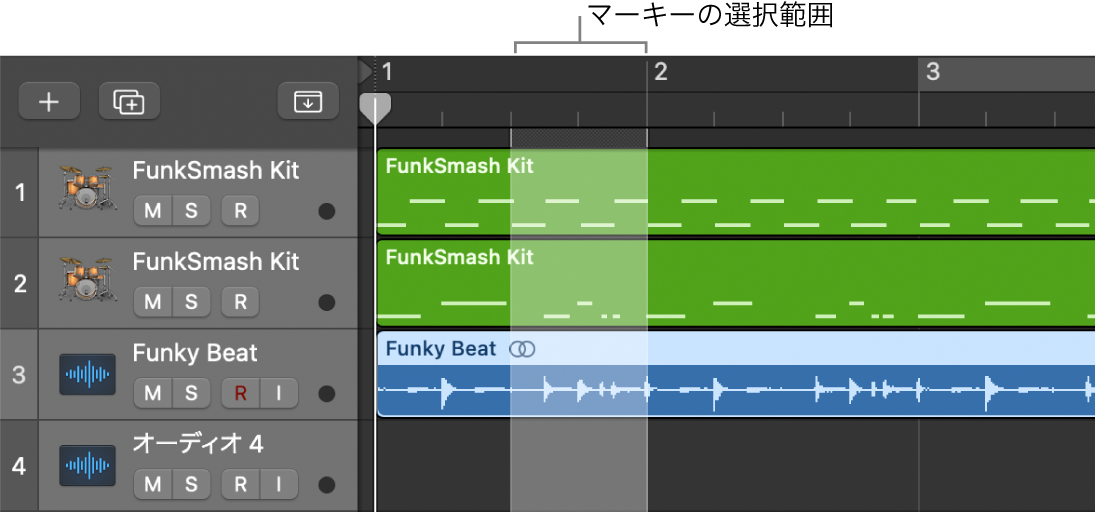The width and height of the screenshot is (1096, 513).
Task: Add a new track with plus button
Action: coord(49,101)
